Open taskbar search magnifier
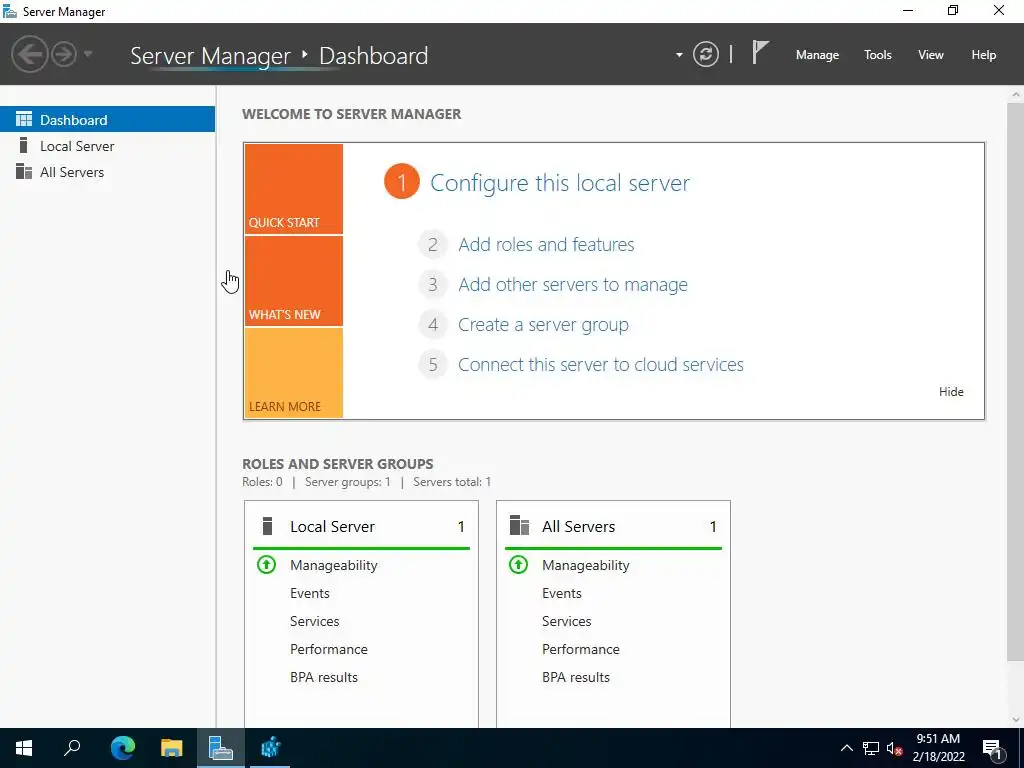 coord(72,748)
